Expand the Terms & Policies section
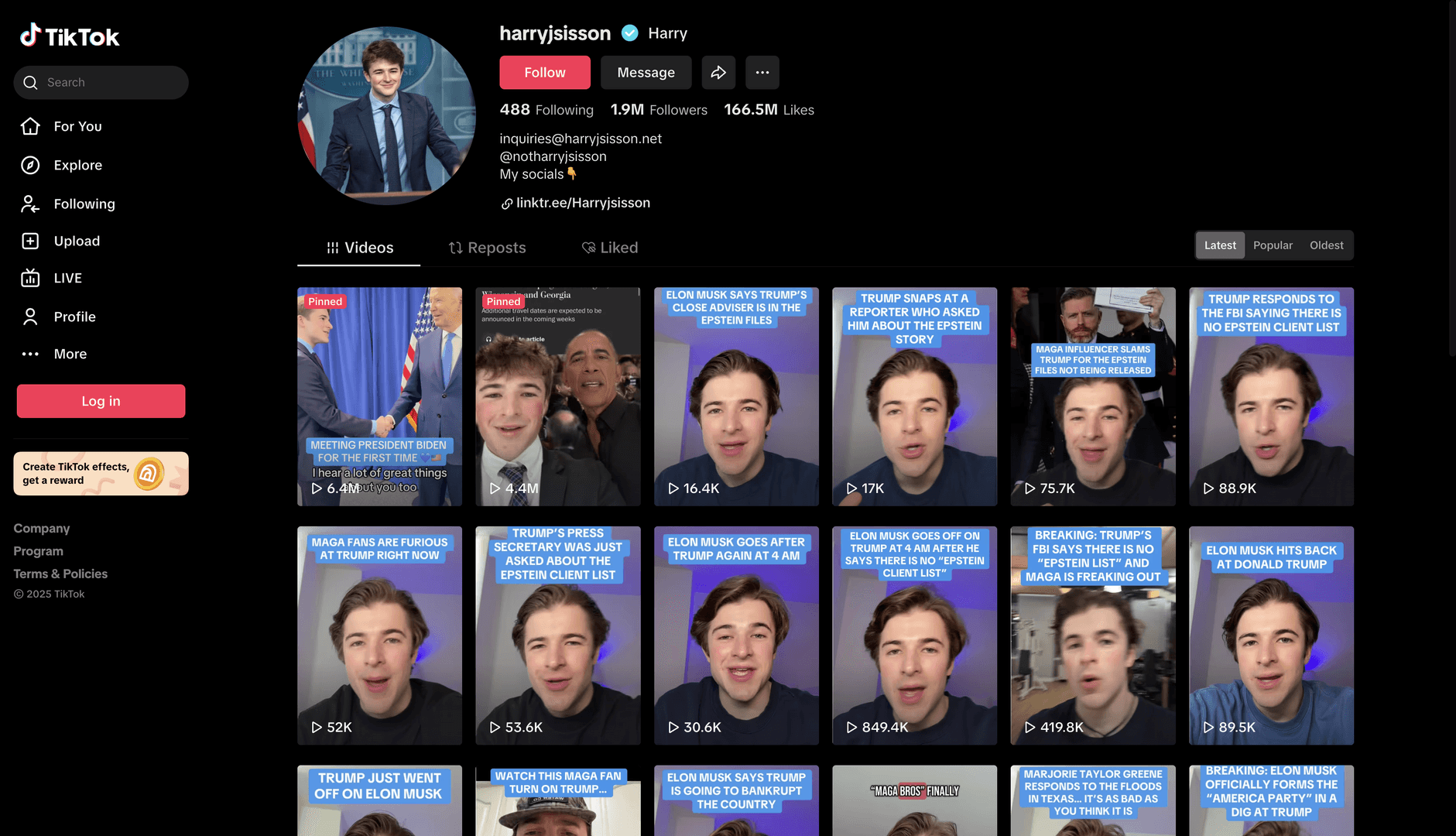 (x=60, y=574)
